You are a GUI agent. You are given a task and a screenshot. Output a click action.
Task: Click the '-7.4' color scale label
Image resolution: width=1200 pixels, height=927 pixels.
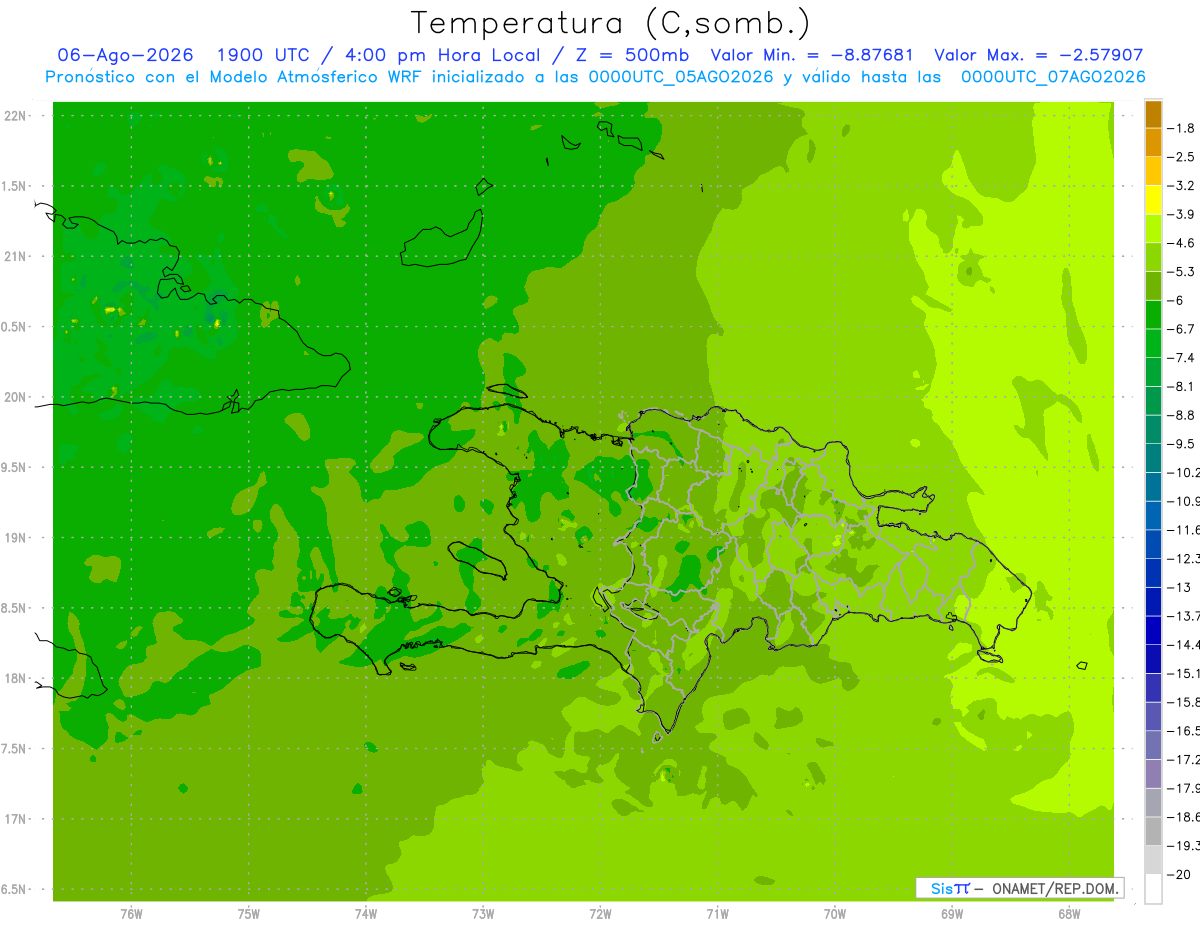pyautogui.click(x=1183, y=358)
